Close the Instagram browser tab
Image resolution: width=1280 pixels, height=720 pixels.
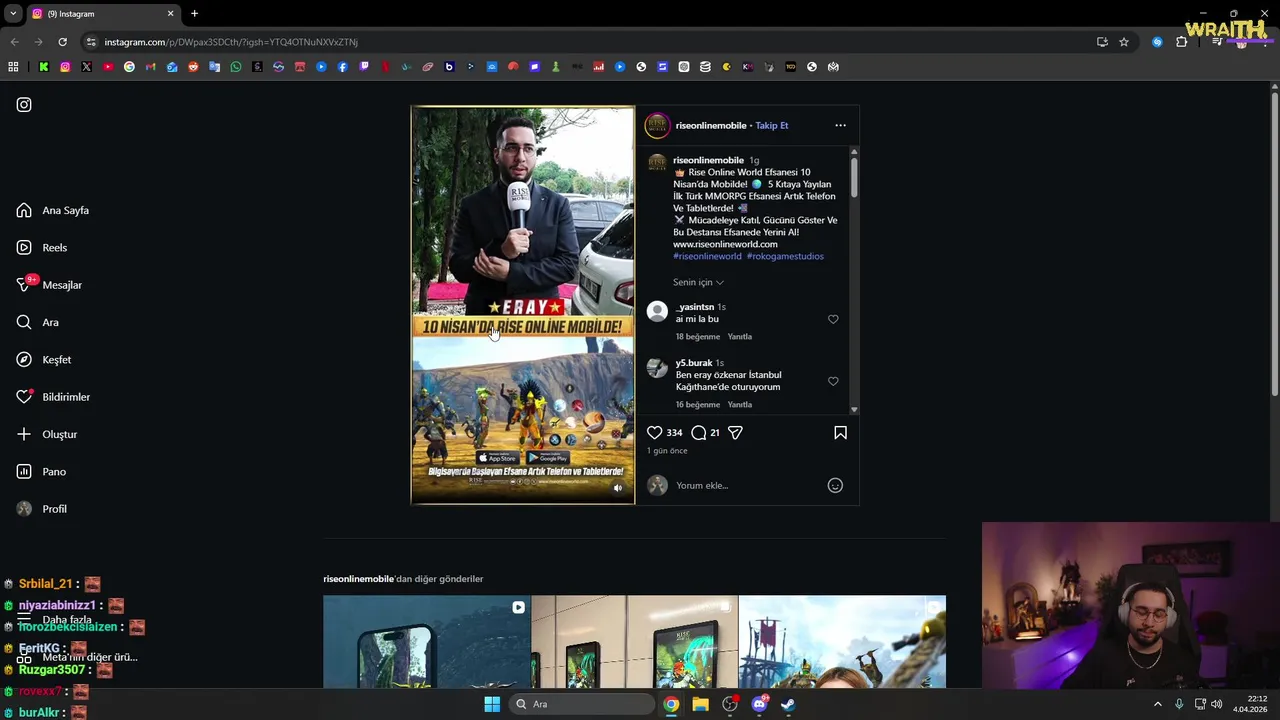coord(170,14)
